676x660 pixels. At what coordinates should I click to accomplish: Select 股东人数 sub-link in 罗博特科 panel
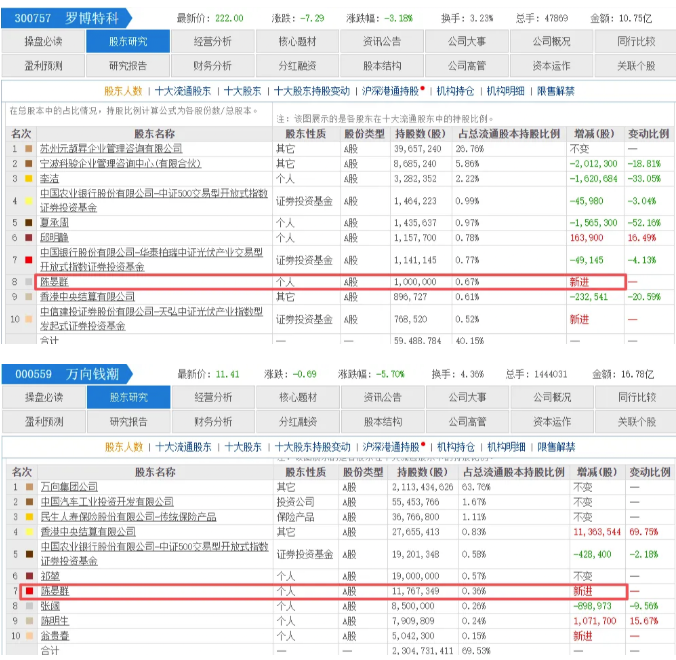123,91
